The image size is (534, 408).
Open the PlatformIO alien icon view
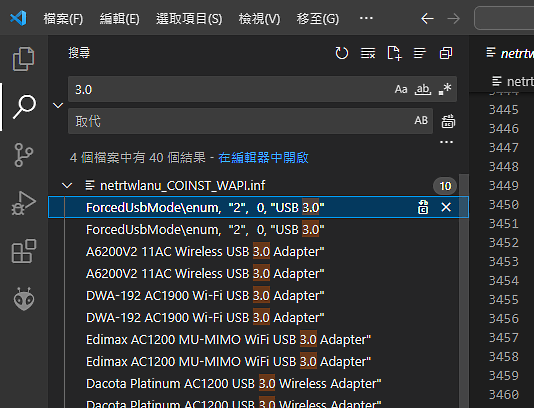(23, 299)
